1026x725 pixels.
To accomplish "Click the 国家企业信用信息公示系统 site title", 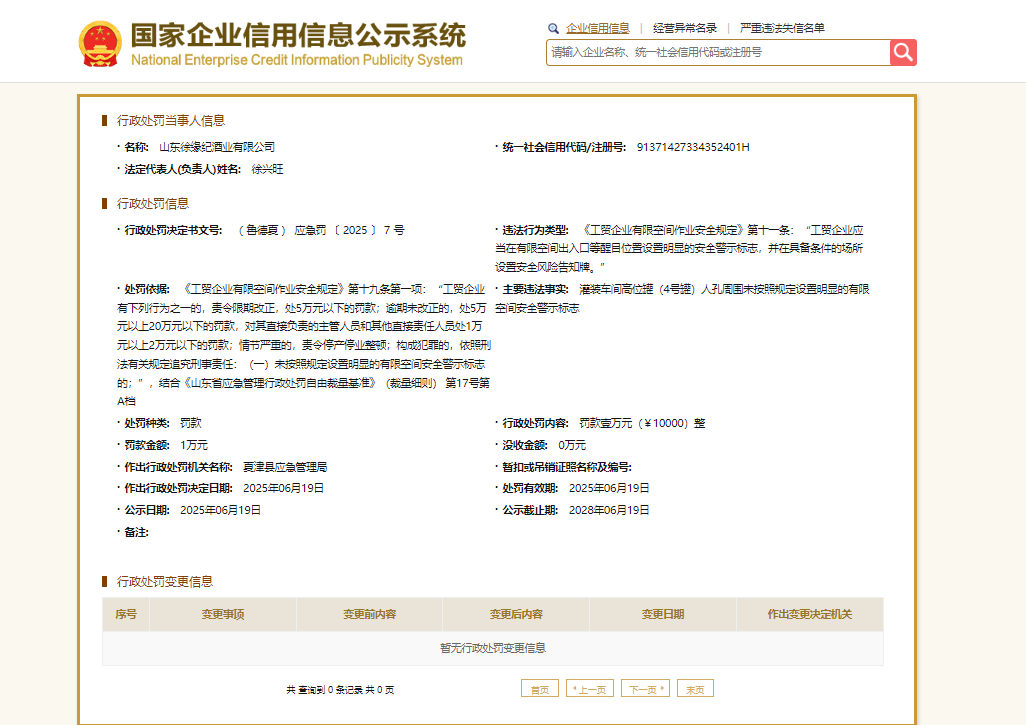I will tap(298, 35).
